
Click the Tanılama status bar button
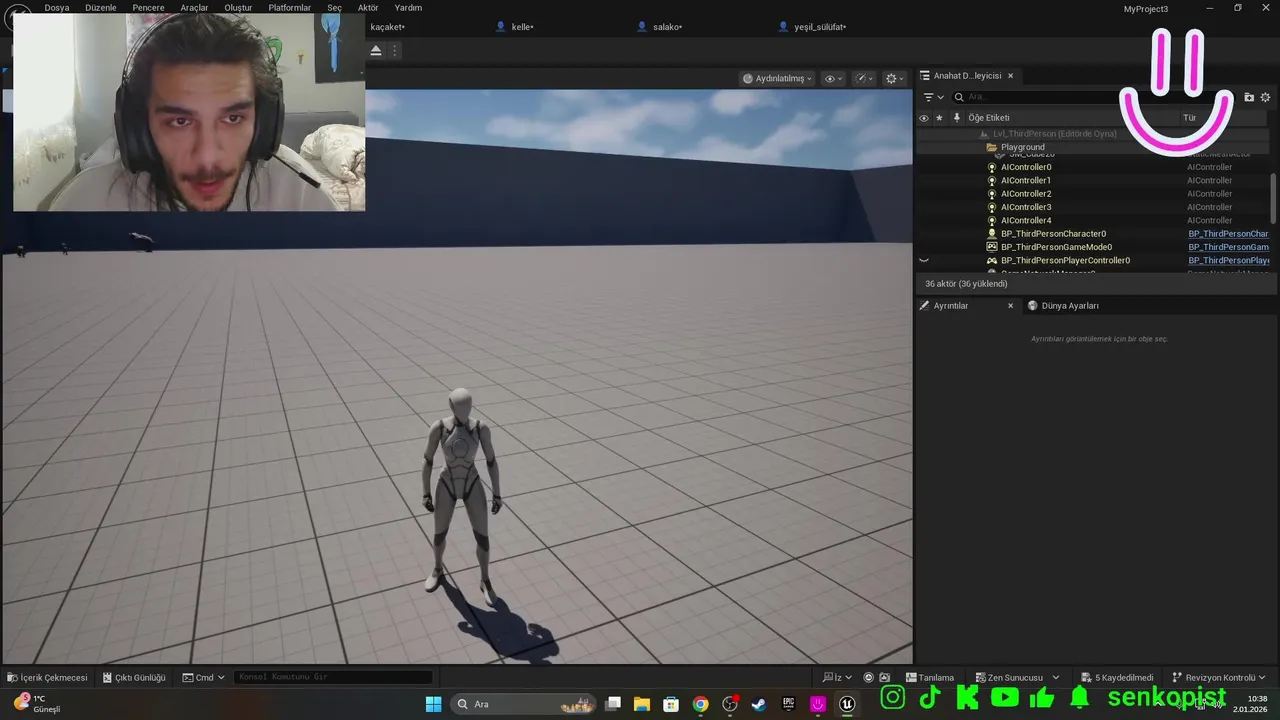(930, 677)
